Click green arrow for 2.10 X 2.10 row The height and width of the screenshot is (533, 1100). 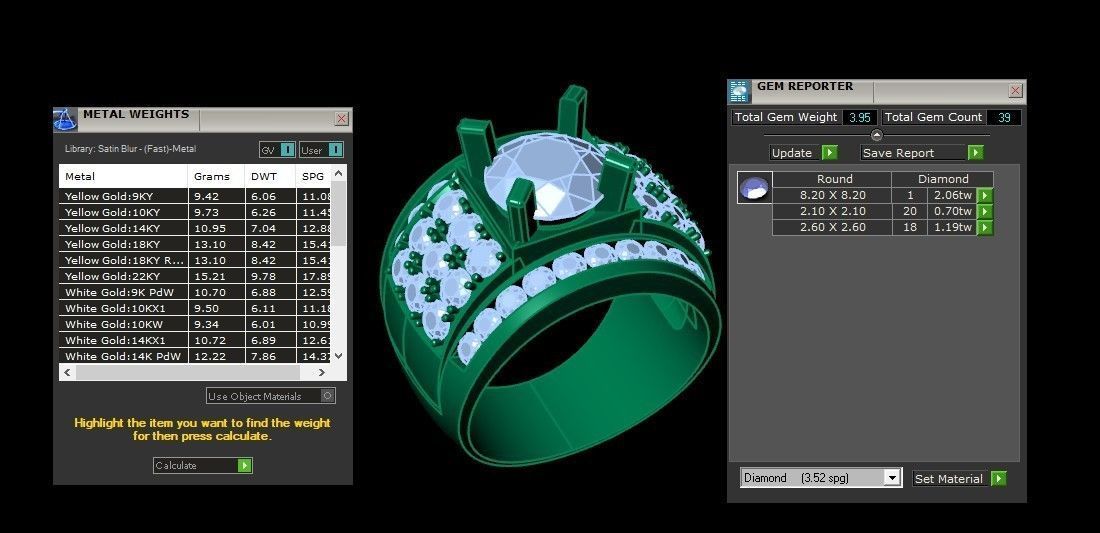click(x=985, y=212)
